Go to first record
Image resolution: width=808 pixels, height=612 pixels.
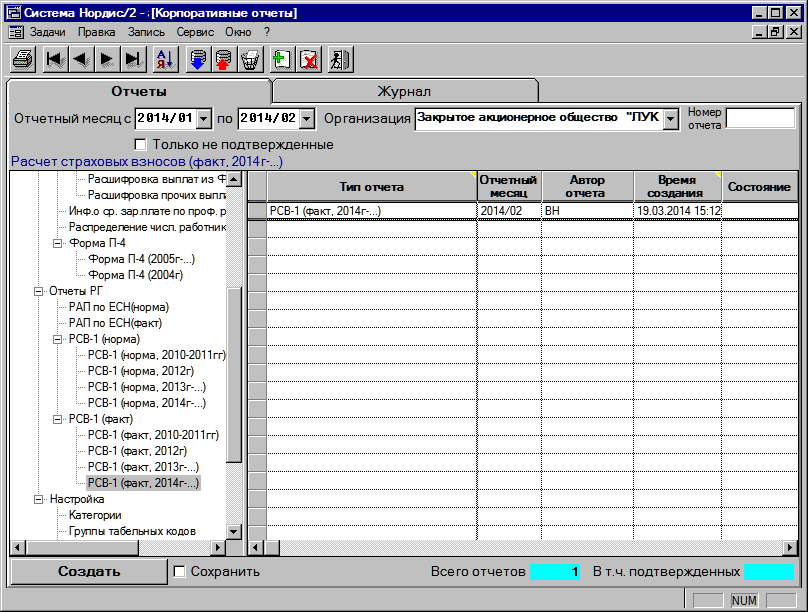[x=56, y=59]
